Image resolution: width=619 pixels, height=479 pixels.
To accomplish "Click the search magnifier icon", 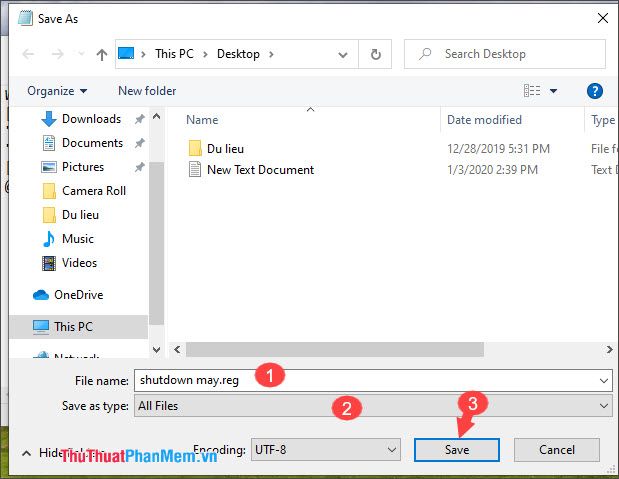I will [x=425, y=54].
